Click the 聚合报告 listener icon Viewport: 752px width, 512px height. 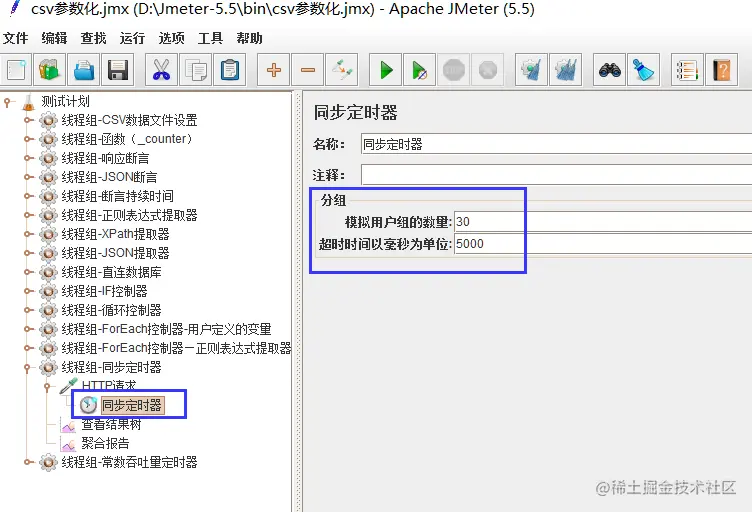coord(69,444)
